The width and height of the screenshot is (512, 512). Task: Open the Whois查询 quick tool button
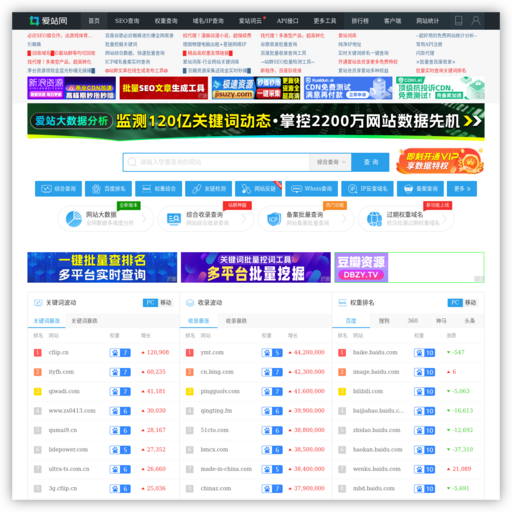pos(311,189)
